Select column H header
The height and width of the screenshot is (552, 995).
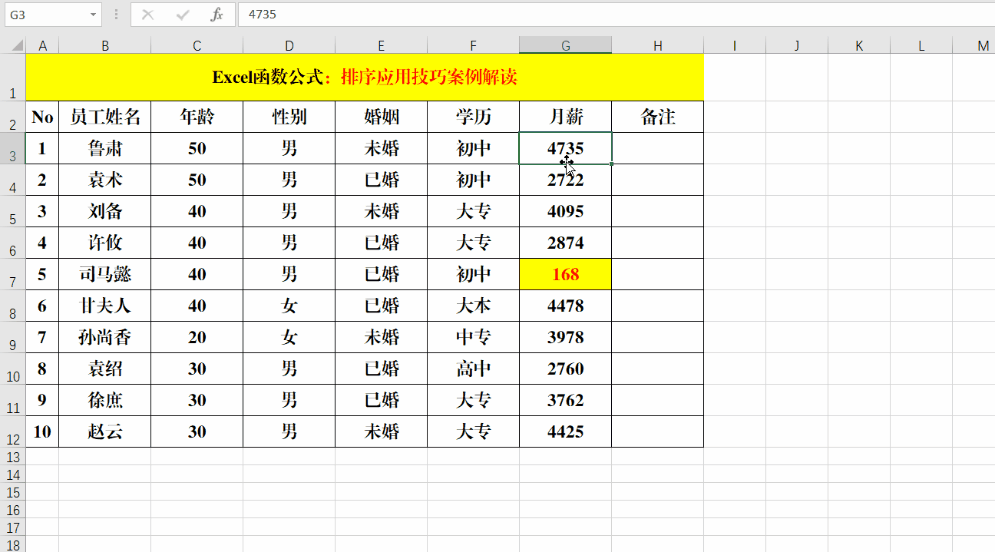point(657,46)
